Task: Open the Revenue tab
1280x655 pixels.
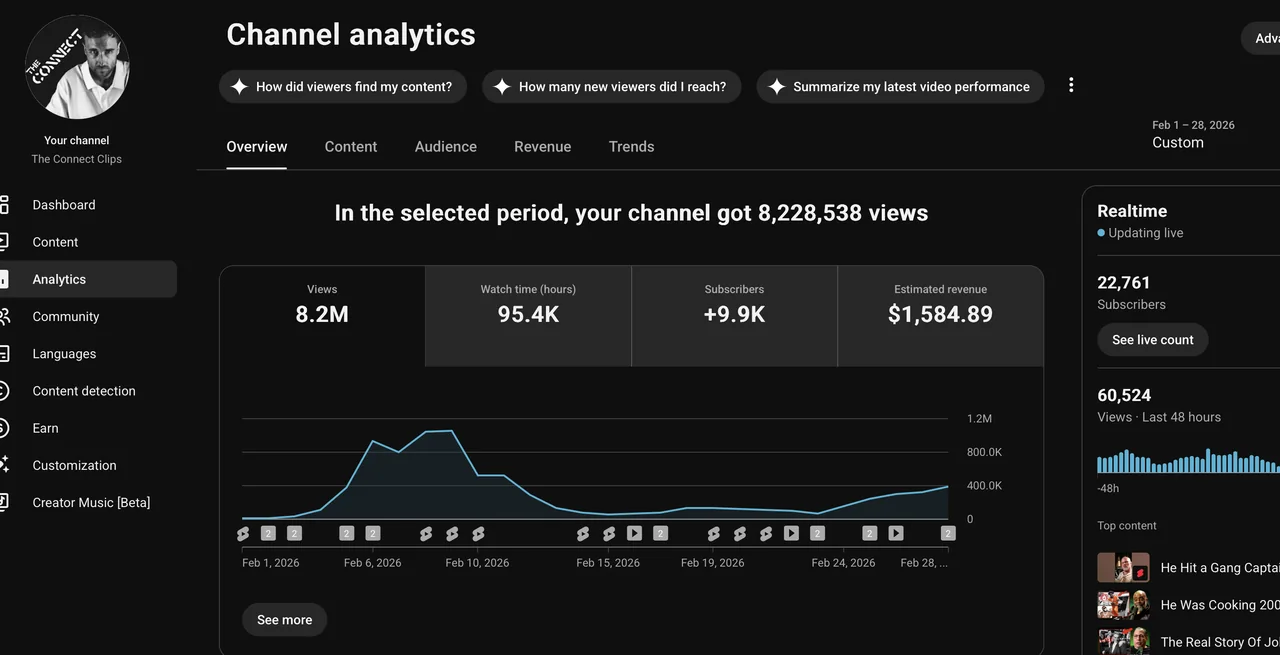Action: [543, 147]
